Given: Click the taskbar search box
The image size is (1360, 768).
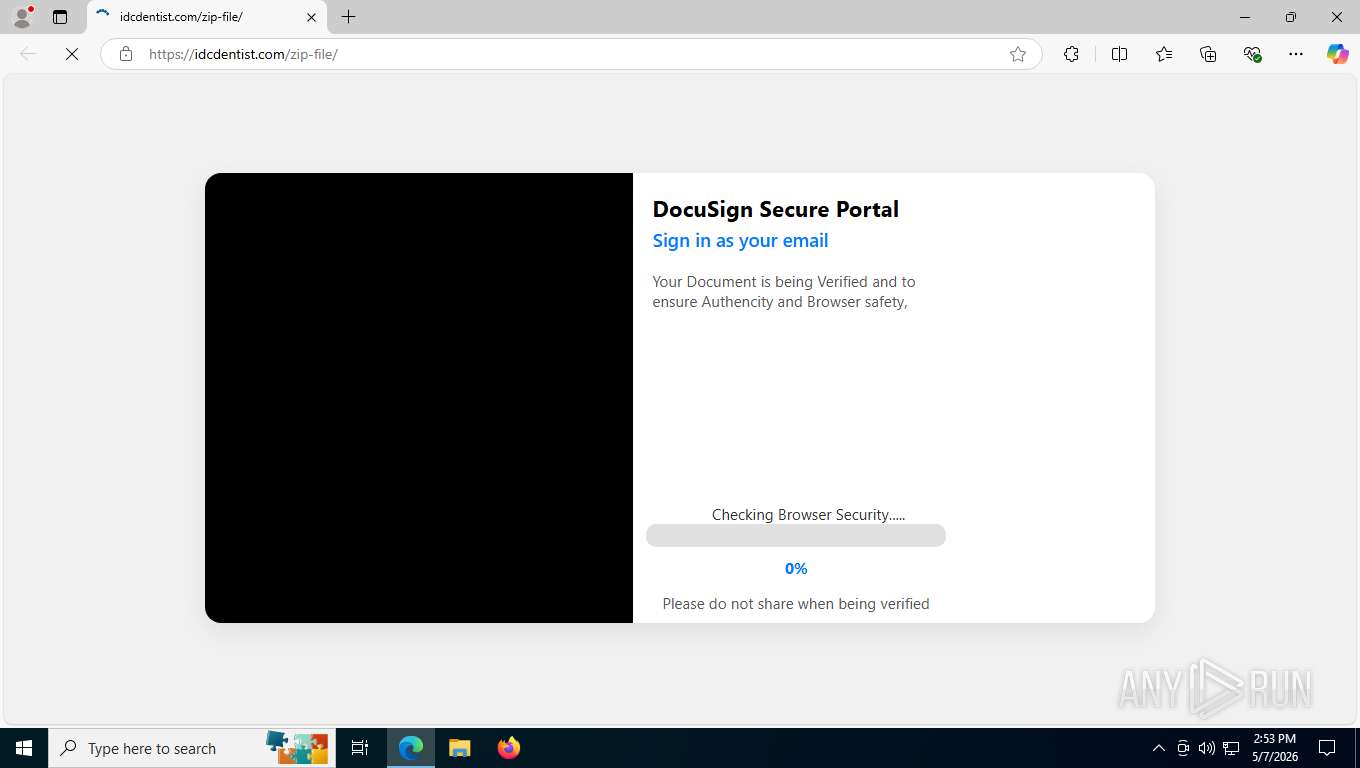Looking at the screenshot, I should pyautogui.click(x=191, y=748).
